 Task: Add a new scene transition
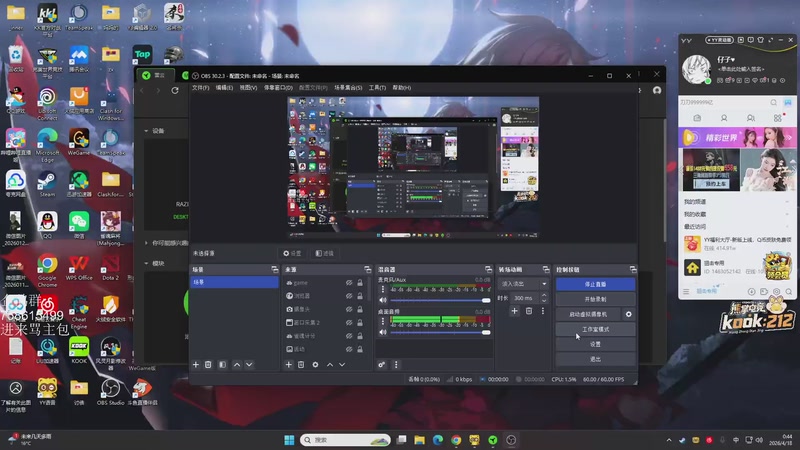pos(514,311)
